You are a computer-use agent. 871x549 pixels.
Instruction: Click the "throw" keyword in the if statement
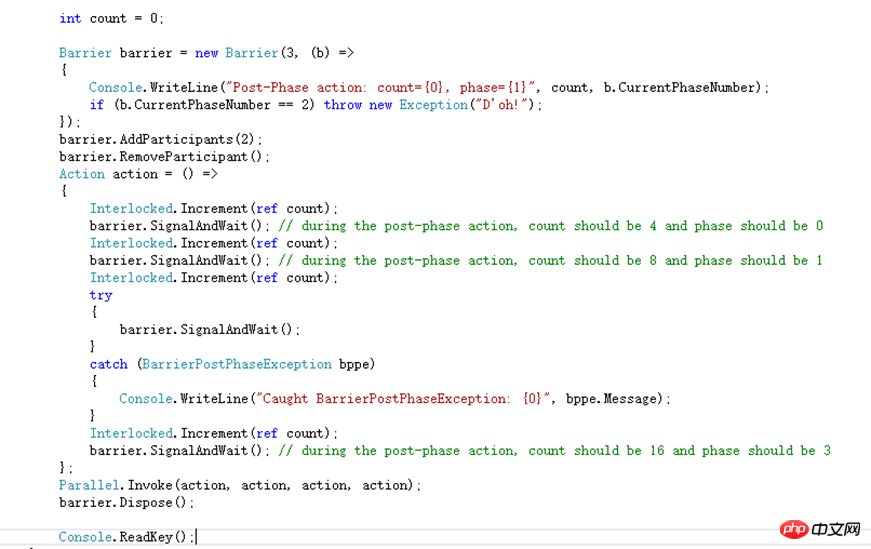tap(343, 105)
